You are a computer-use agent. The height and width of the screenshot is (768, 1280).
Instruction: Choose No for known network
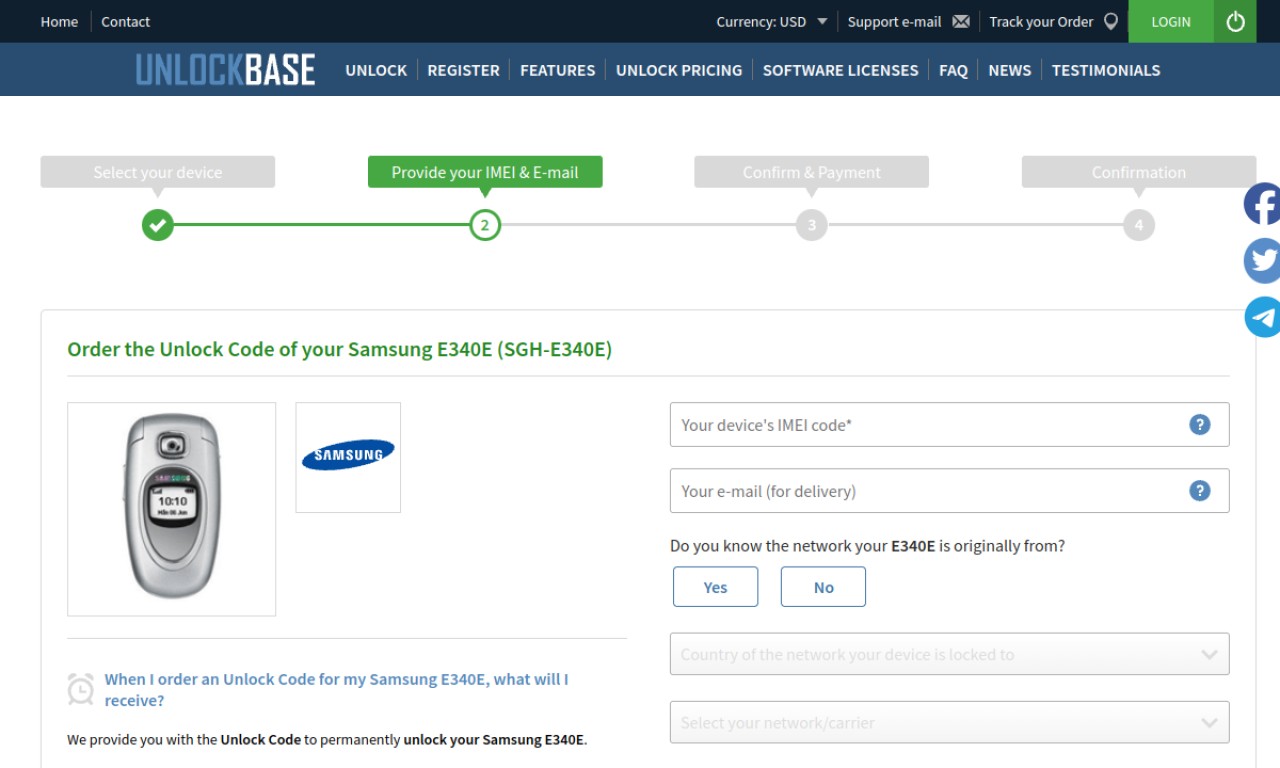(x=823, y=587)
